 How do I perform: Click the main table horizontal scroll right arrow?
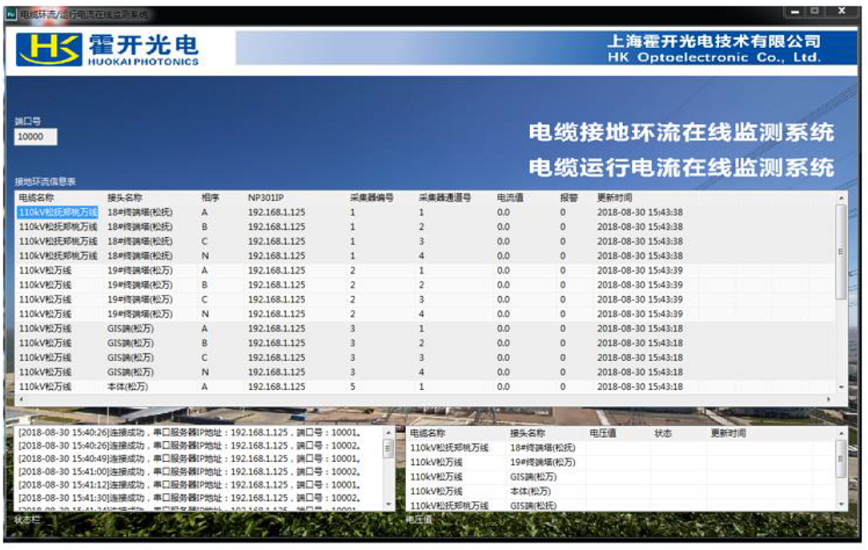[x=829, y=399]
